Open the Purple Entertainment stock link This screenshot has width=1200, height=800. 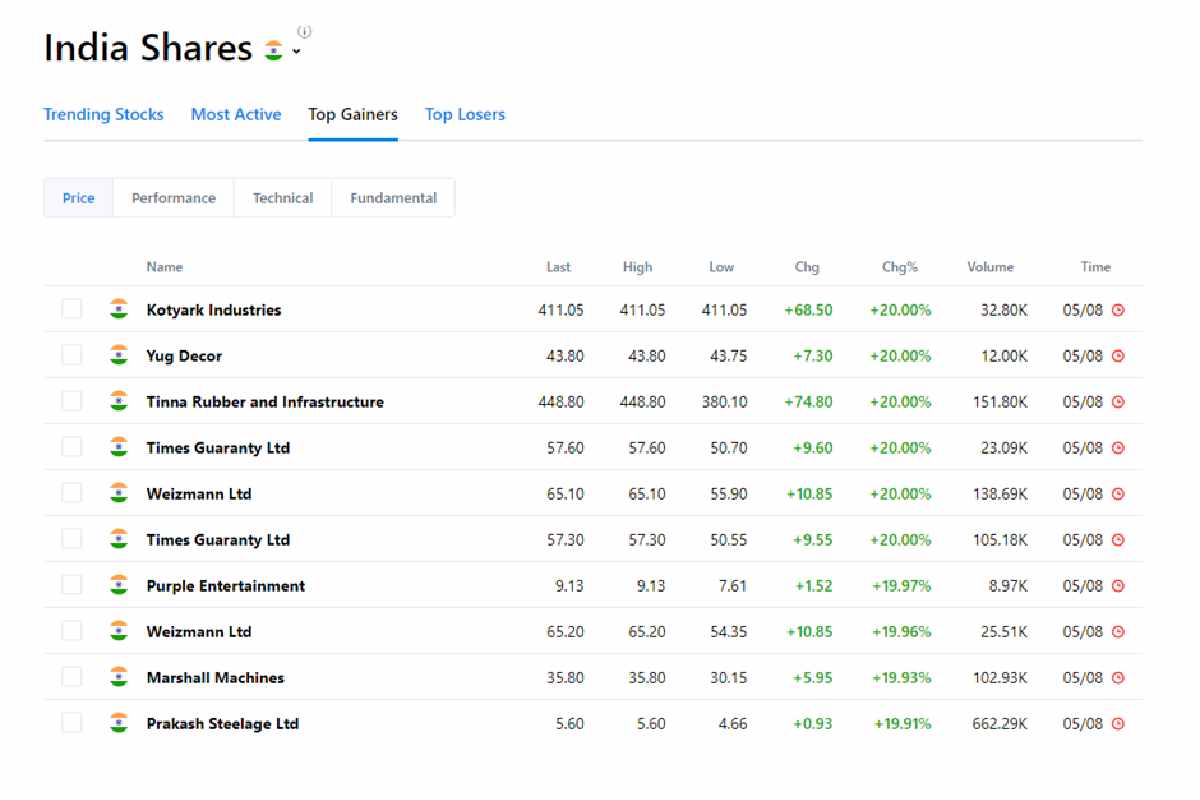point(226,586)
